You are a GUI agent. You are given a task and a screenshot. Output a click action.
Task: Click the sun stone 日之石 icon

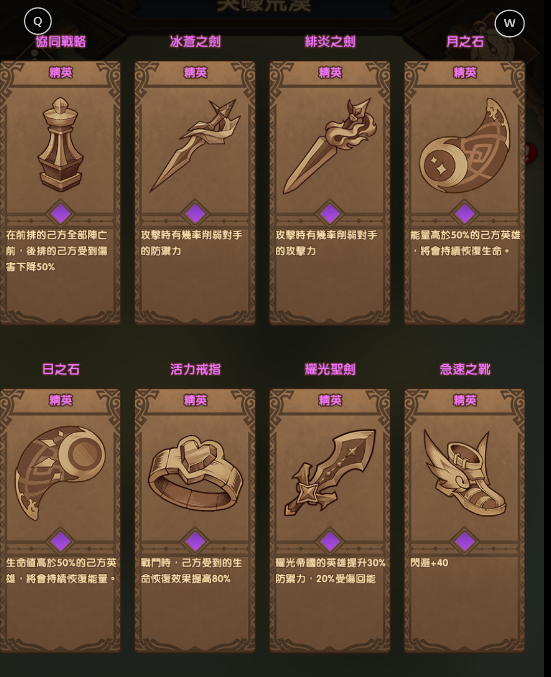pyautogui.click(x=60, y=473)
